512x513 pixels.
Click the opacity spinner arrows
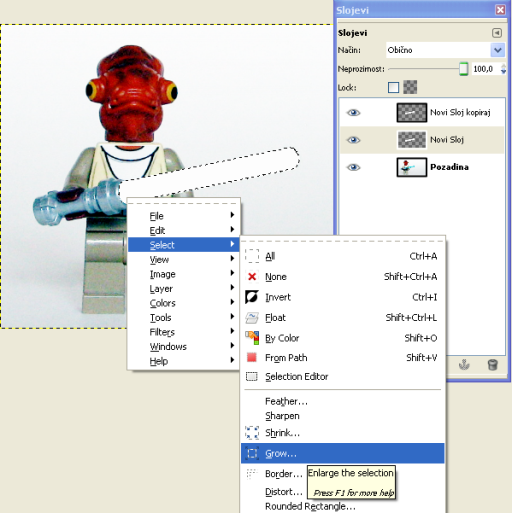(x=503, y=69)
